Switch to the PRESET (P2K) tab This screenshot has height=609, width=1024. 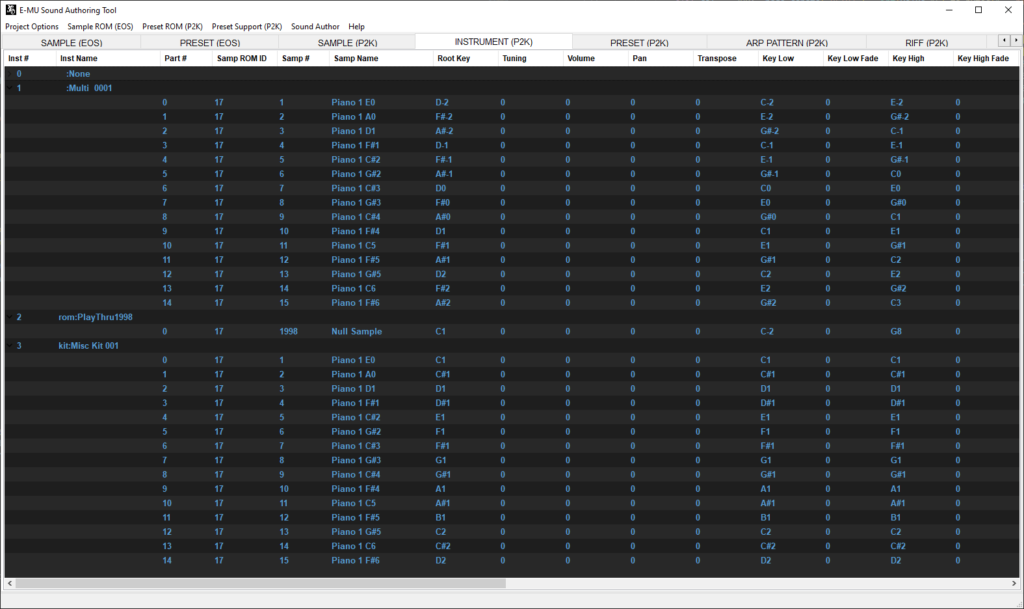639,42
